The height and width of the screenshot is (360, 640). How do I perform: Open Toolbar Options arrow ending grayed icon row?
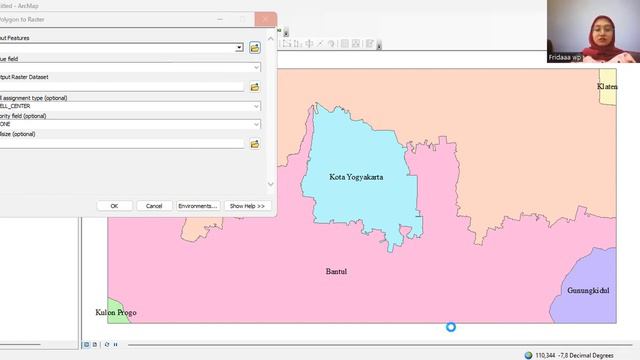pos(379,45)
